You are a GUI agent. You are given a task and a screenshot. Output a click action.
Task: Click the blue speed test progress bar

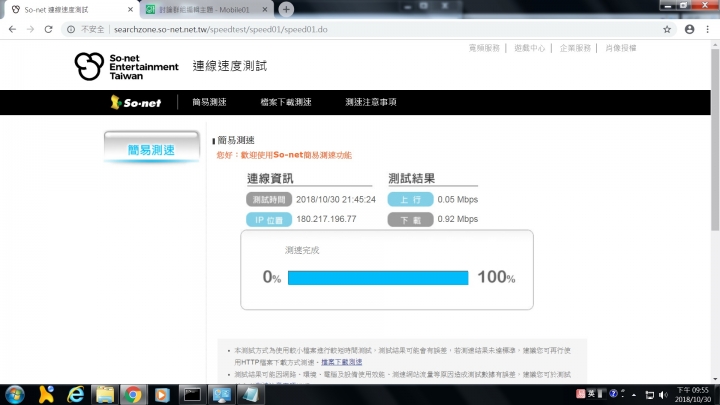click(x=378, y=278)
